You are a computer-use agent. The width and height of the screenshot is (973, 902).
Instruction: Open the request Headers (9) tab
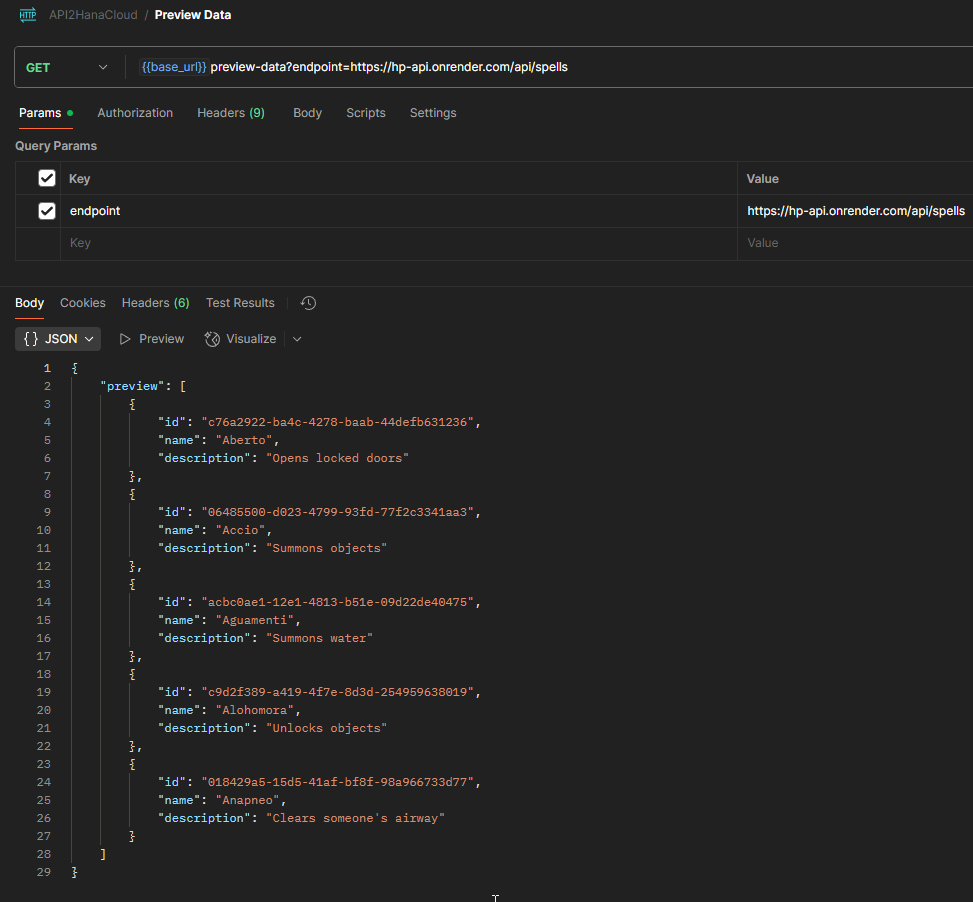coord(231,113)
